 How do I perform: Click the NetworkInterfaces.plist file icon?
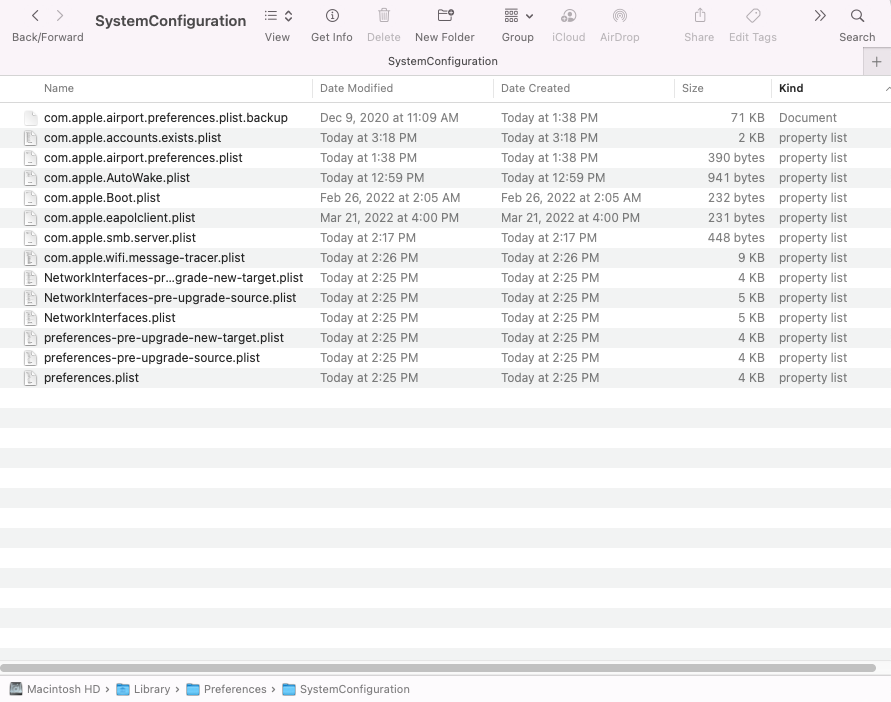click(31, 318)
